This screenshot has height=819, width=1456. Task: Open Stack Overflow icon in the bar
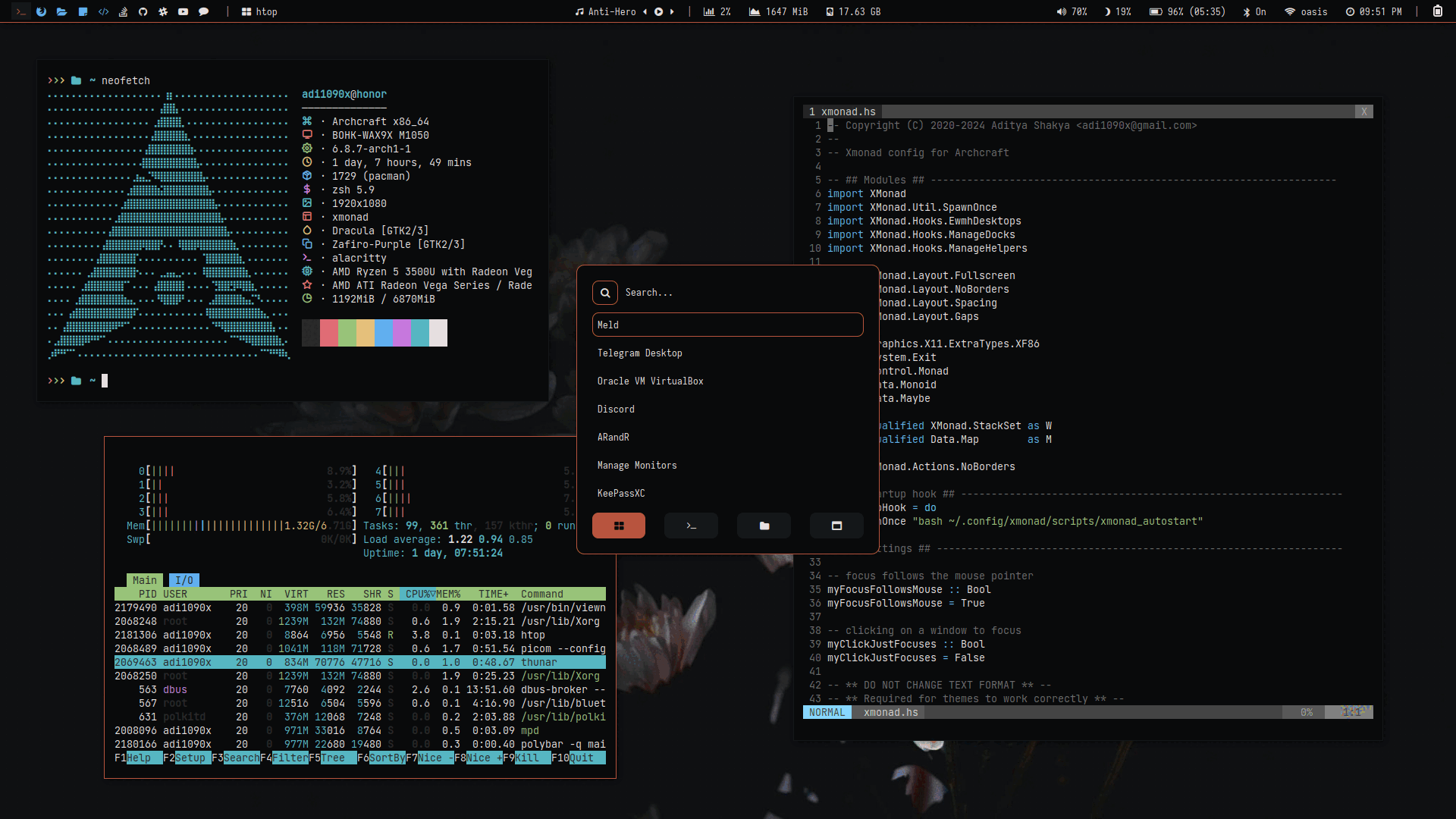(x=123, y=11)
